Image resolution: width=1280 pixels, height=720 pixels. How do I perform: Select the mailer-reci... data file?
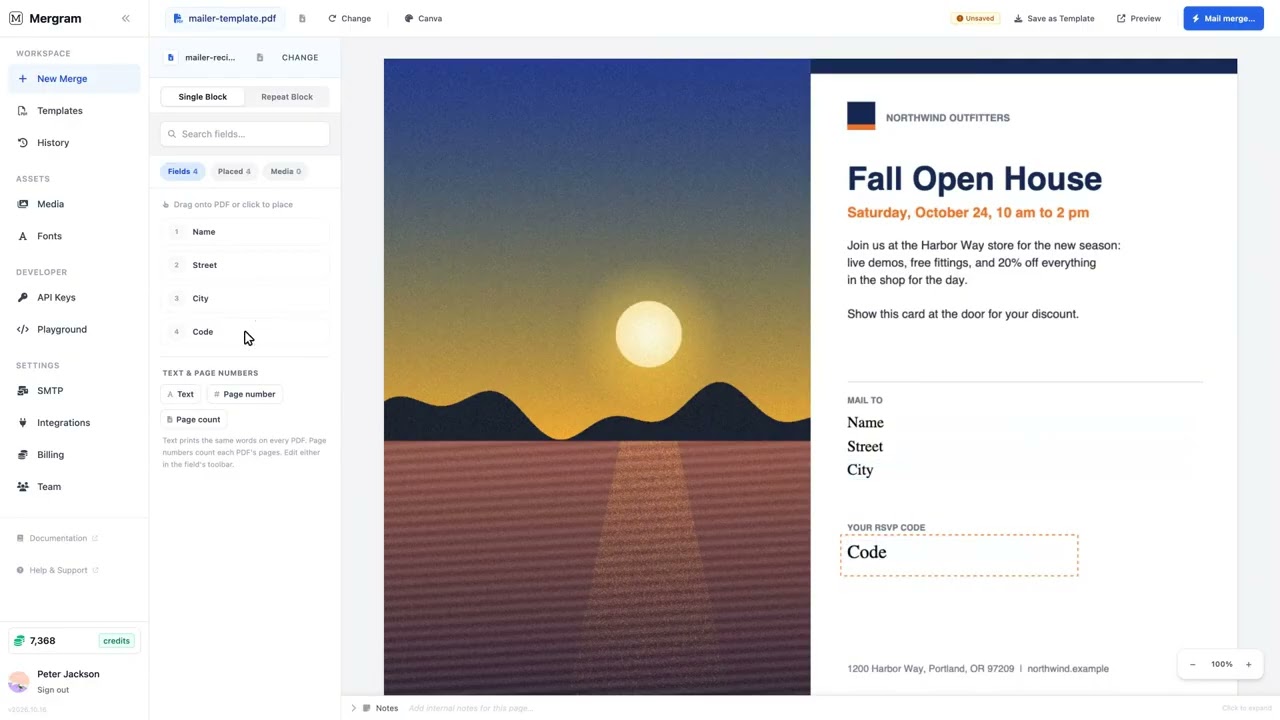[201, 58]
